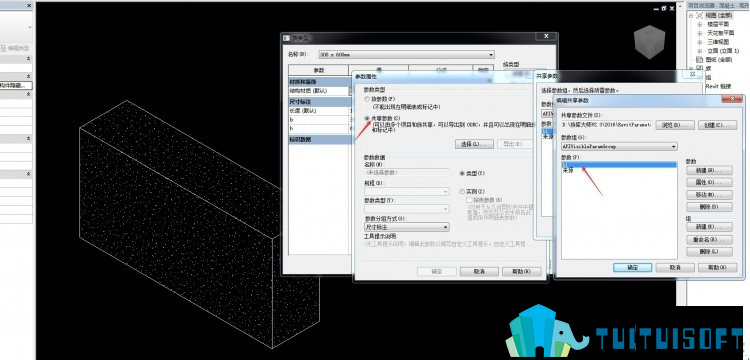Image resolution: width=750 pixels, height=360 pixels.
Task: Click 取消 in the 编辑共享参数 dialog
Action: [675, 267]
